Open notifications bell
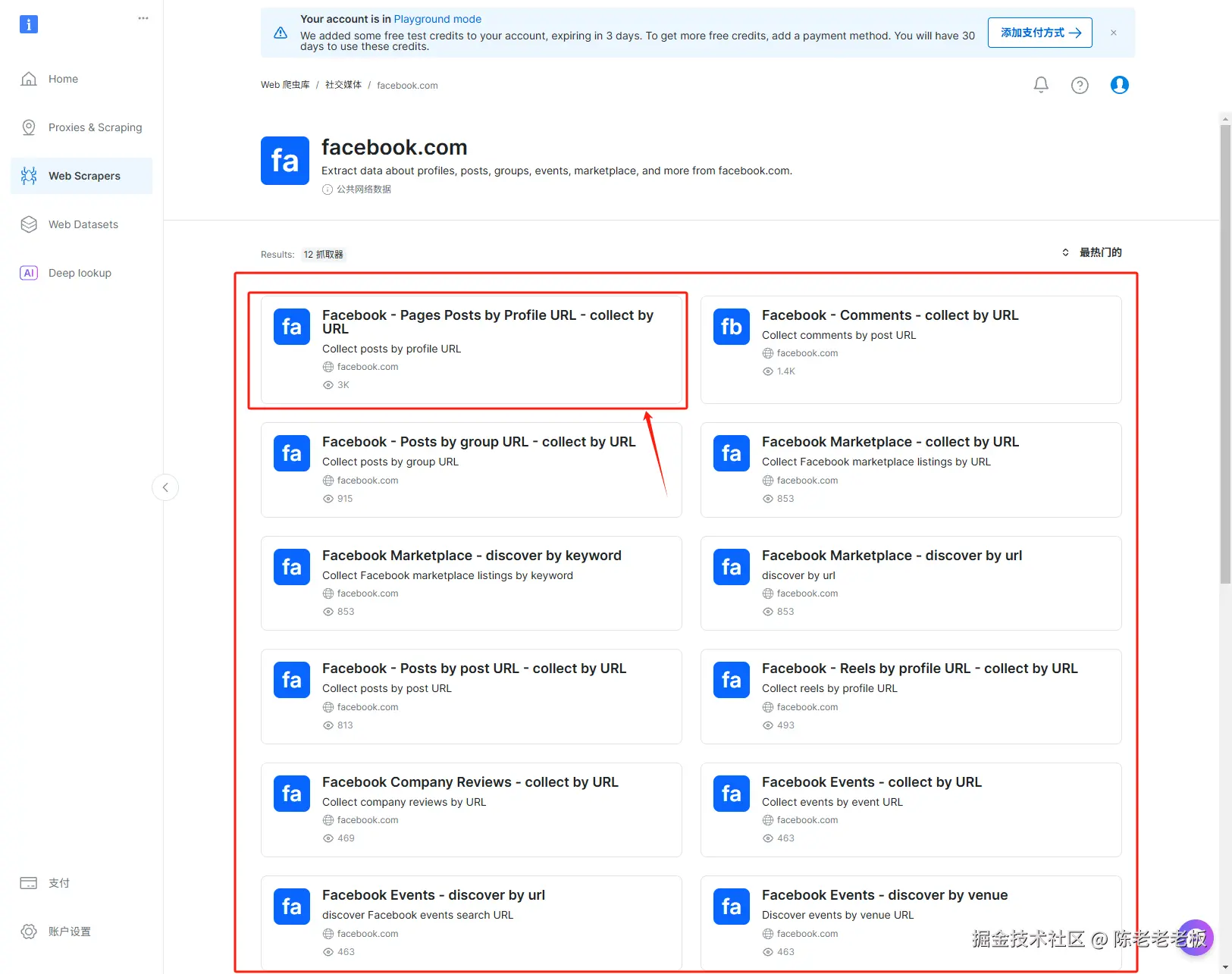 point(1041,85)
